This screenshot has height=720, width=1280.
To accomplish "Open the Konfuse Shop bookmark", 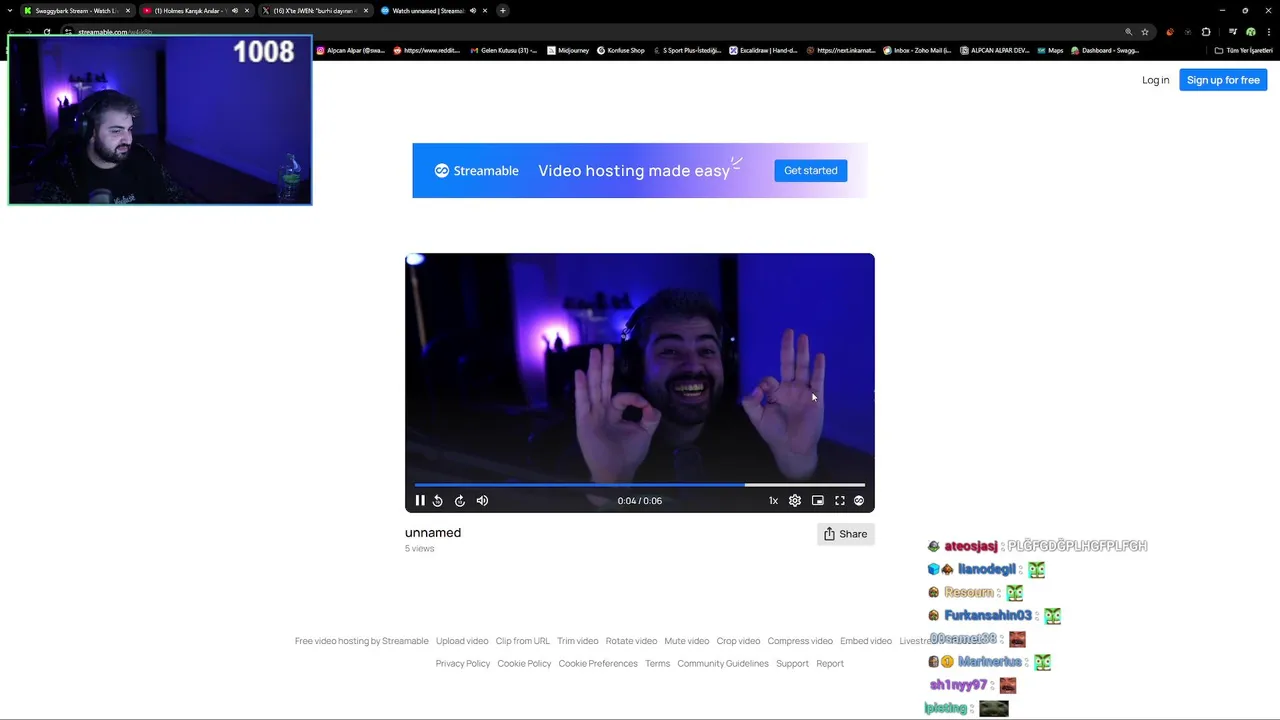I will [621, 50].
